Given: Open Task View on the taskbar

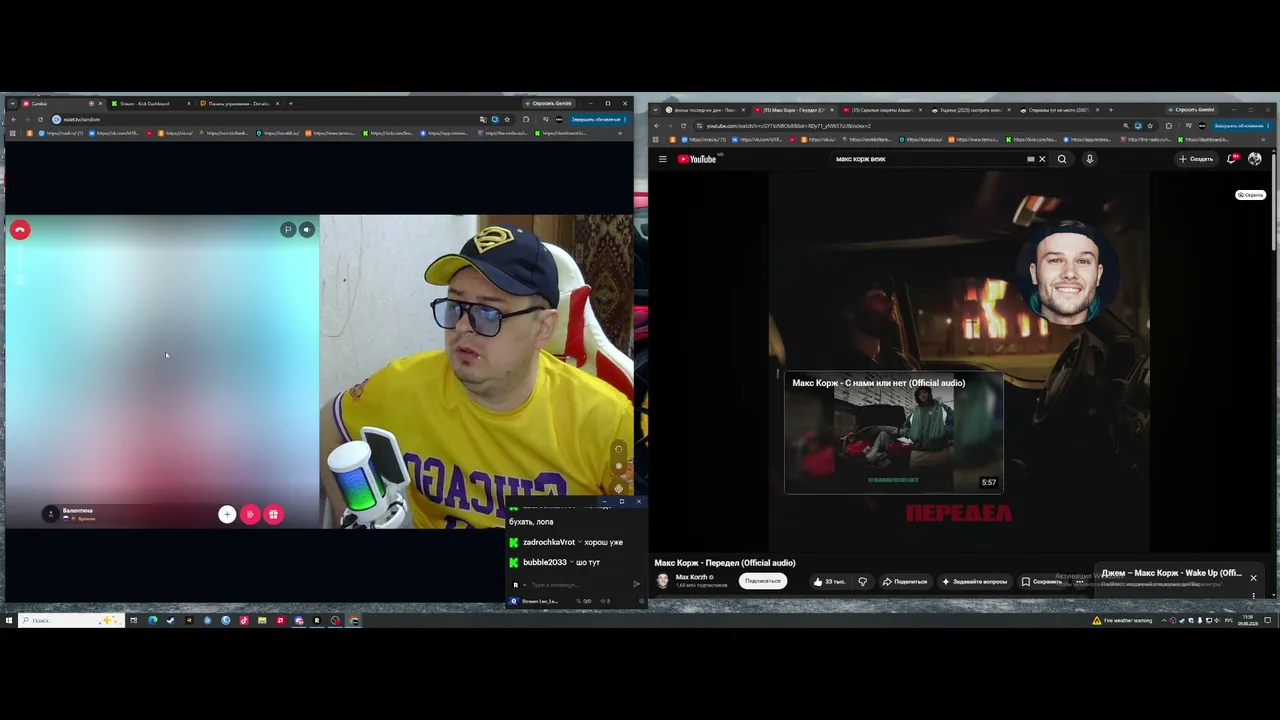Looking at the screenshot, I should (133, 620).
